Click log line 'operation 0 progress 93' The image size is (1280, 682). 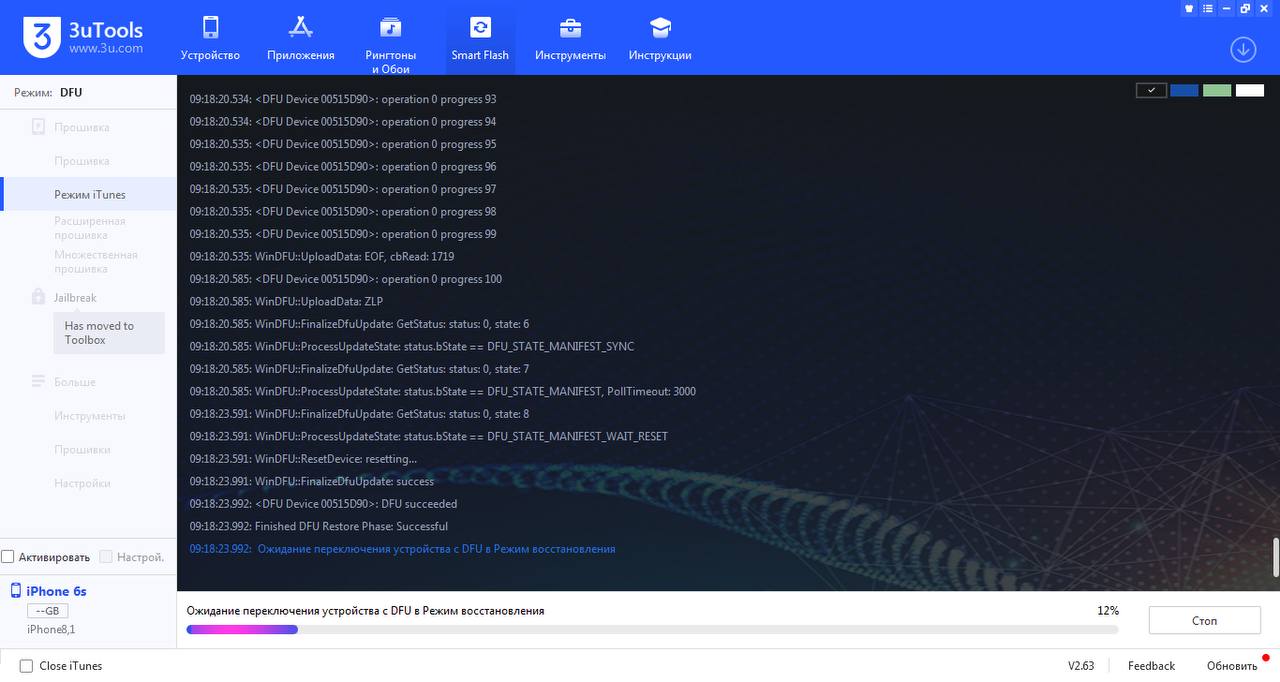click(343, 99)
